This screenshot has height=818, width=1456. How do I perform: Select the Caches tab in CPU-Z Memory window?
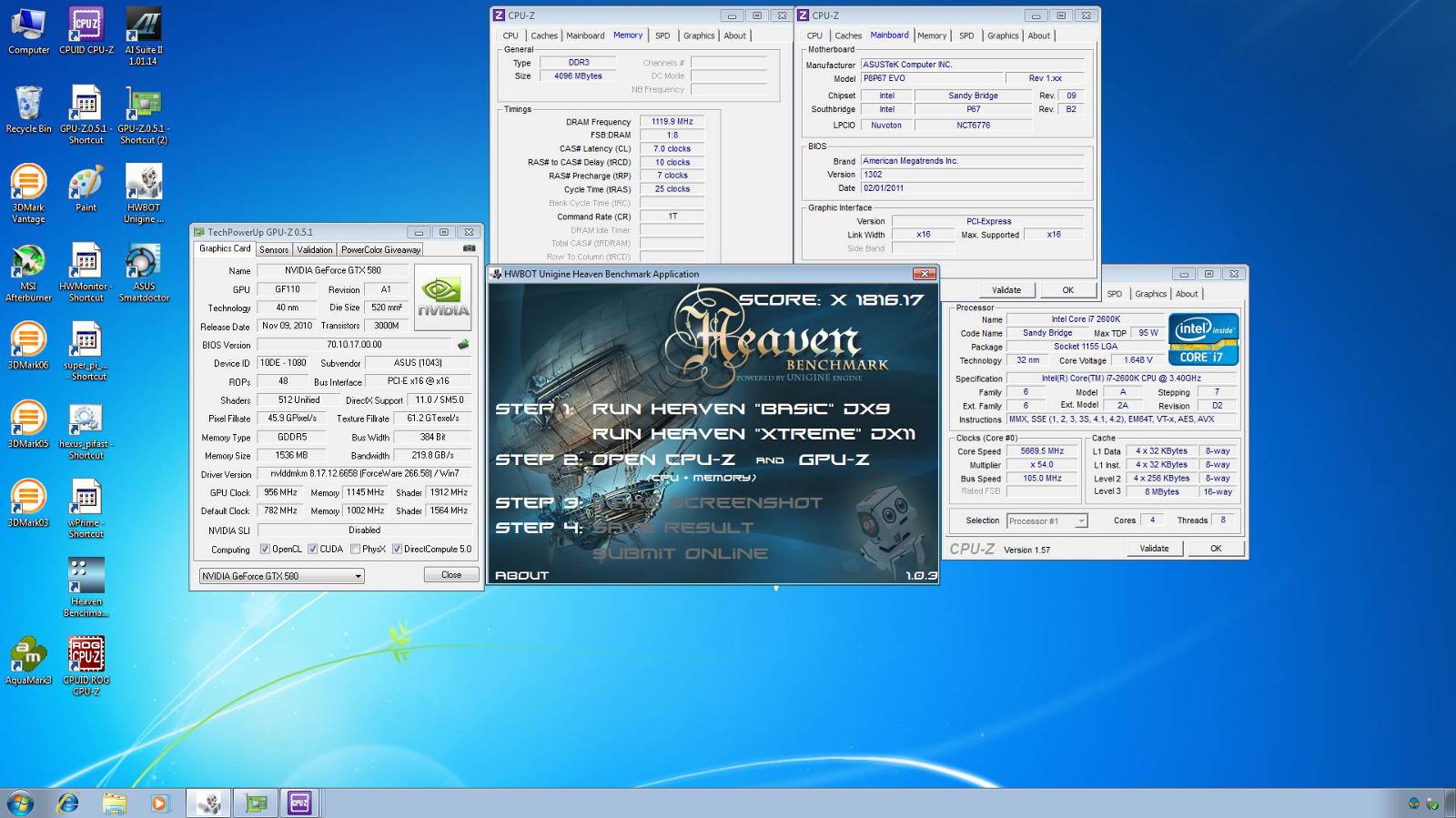(x=544, y=35)
